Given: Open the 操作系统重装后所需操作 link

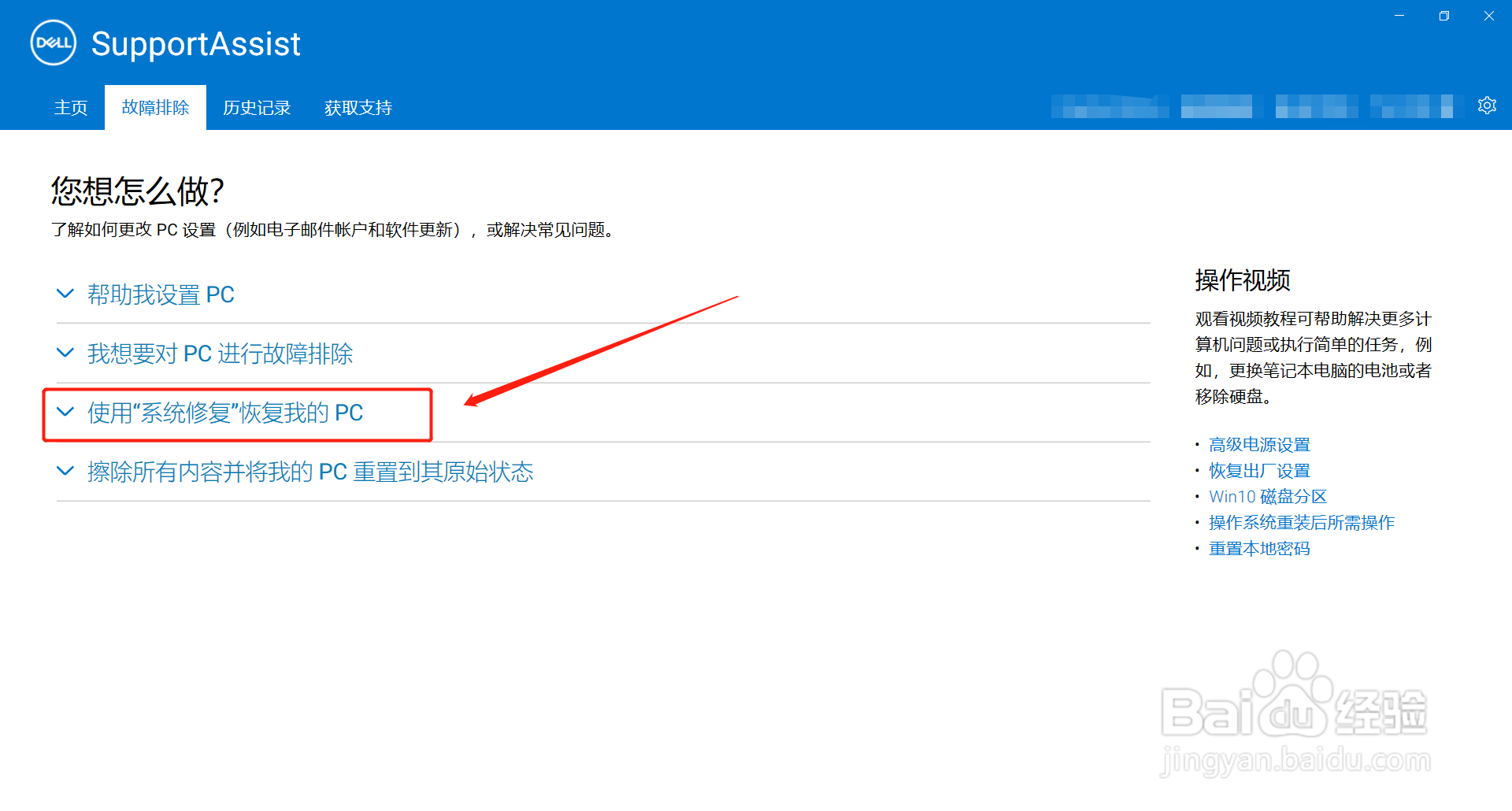Looking at the screenshot, I should point(1302,523).
